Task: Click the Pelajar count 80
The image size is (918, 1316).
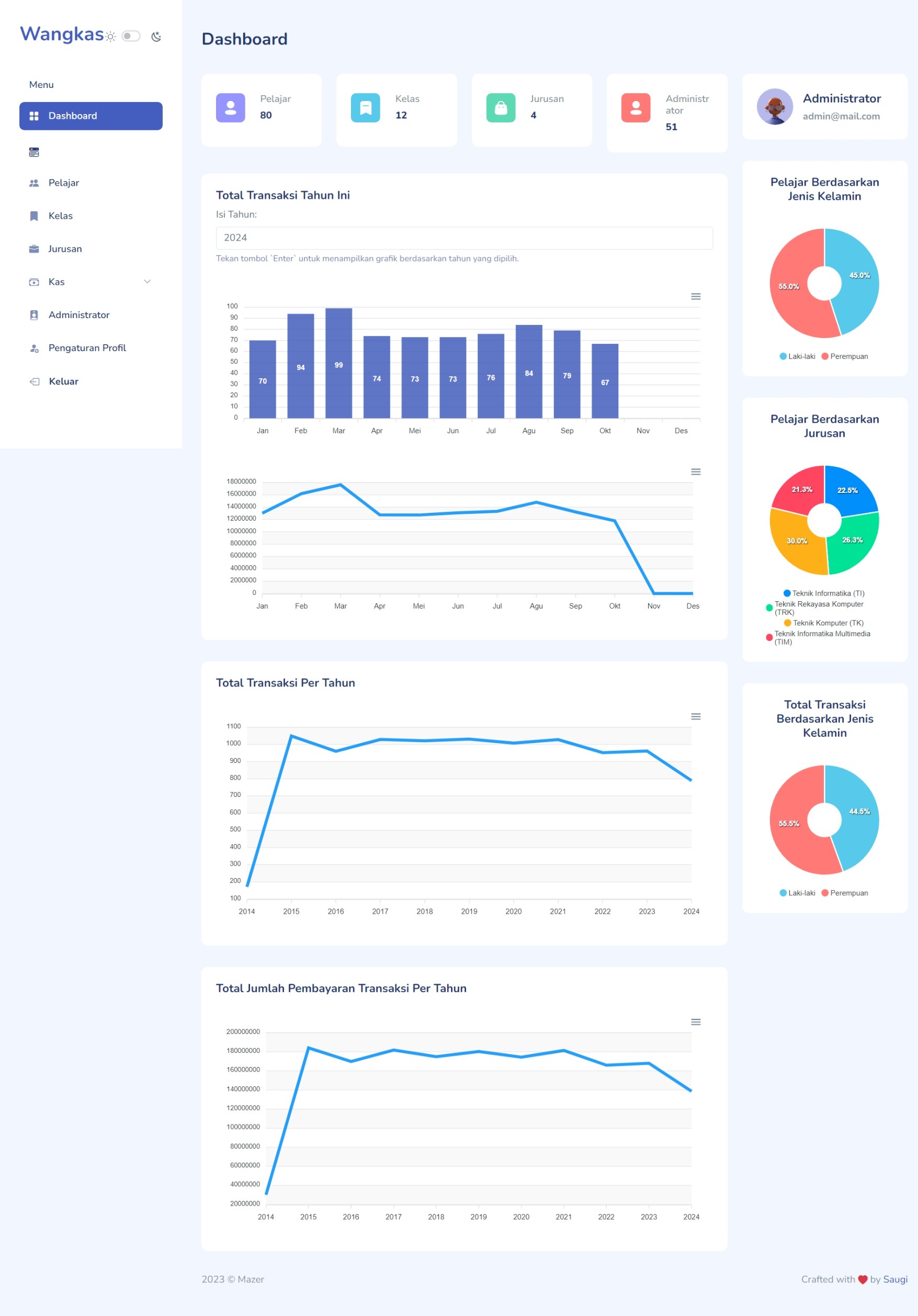Action: (266, 115)
